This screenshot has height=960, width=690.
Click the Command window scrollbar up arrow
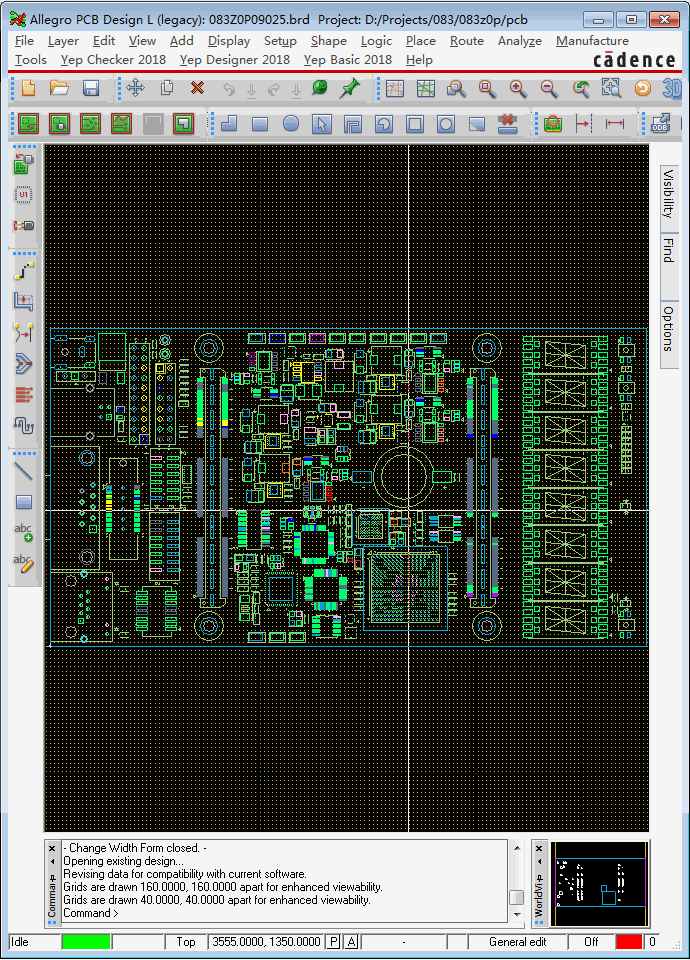pyautogui.click(x=517, y=848)
